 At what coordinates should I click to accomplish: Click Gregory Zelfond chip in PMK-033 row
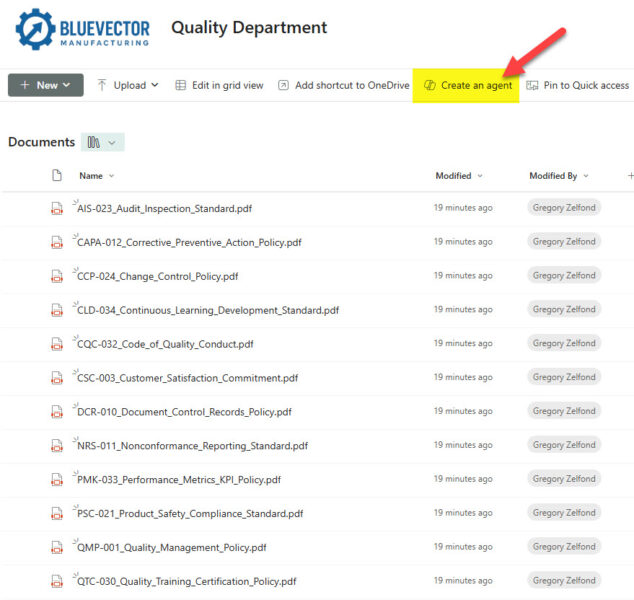click(x=564, y=479)
